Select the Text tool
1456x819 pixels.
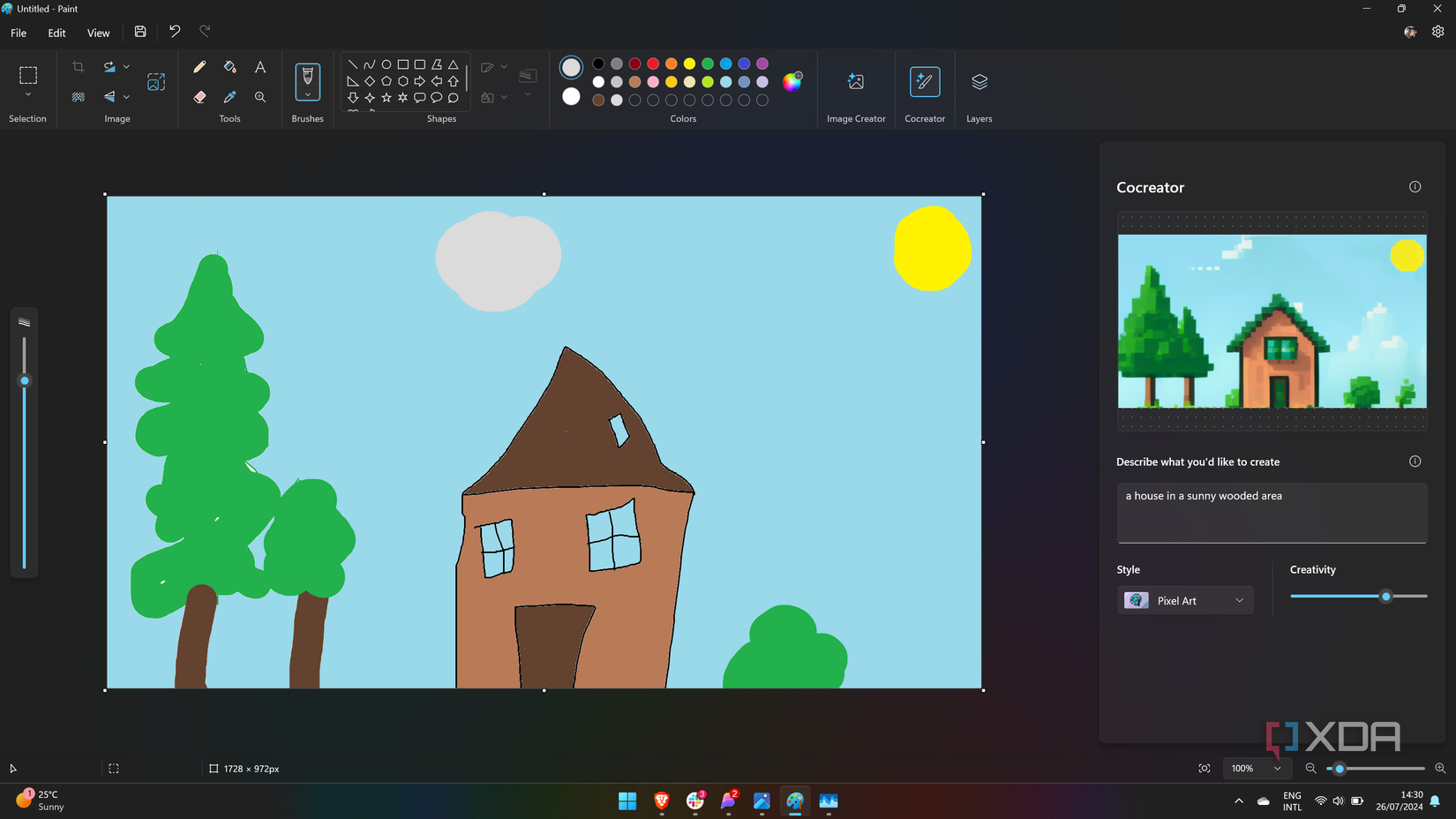[x=259, y=66]
